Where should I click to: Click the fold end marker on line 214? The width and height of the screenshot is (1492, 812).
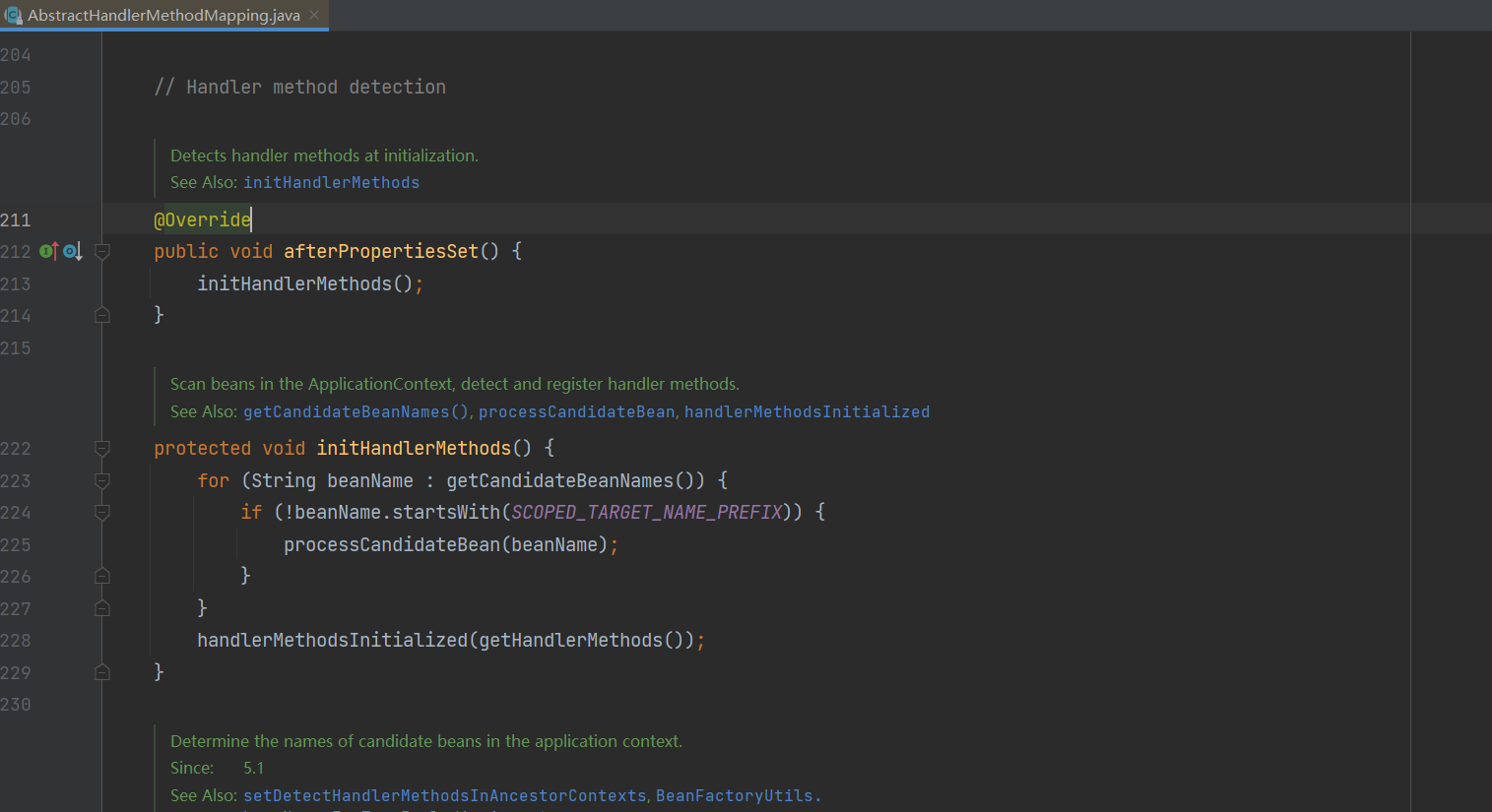point(102,315)
